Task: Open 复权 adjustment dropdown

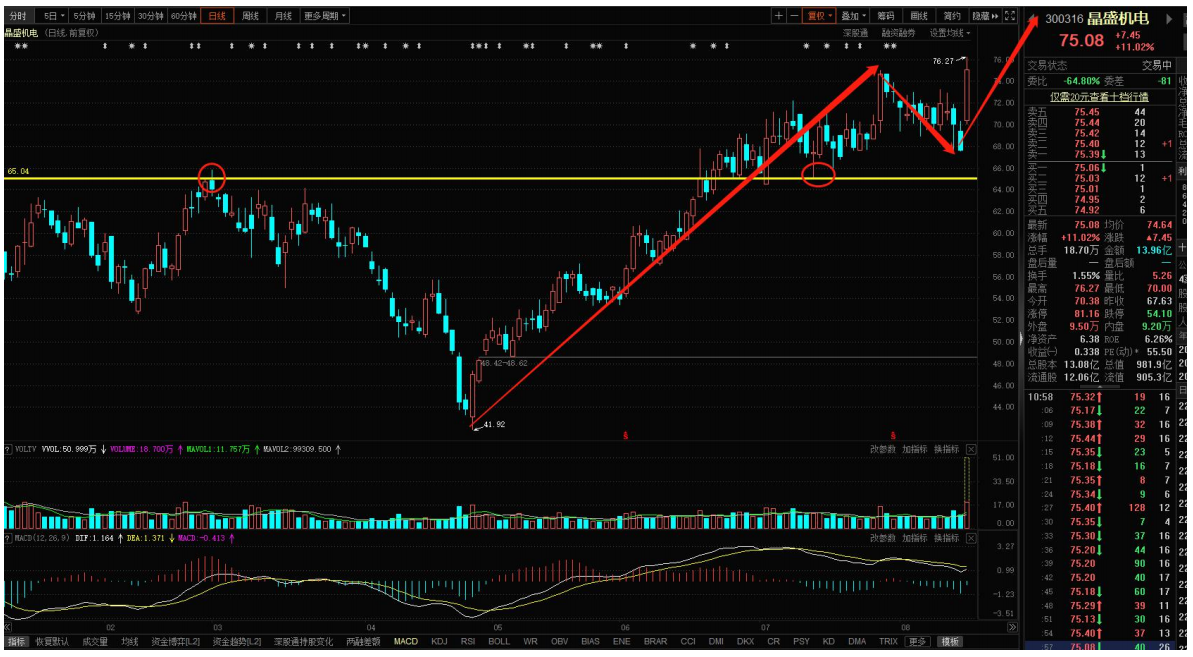Action: click(819, 16)
